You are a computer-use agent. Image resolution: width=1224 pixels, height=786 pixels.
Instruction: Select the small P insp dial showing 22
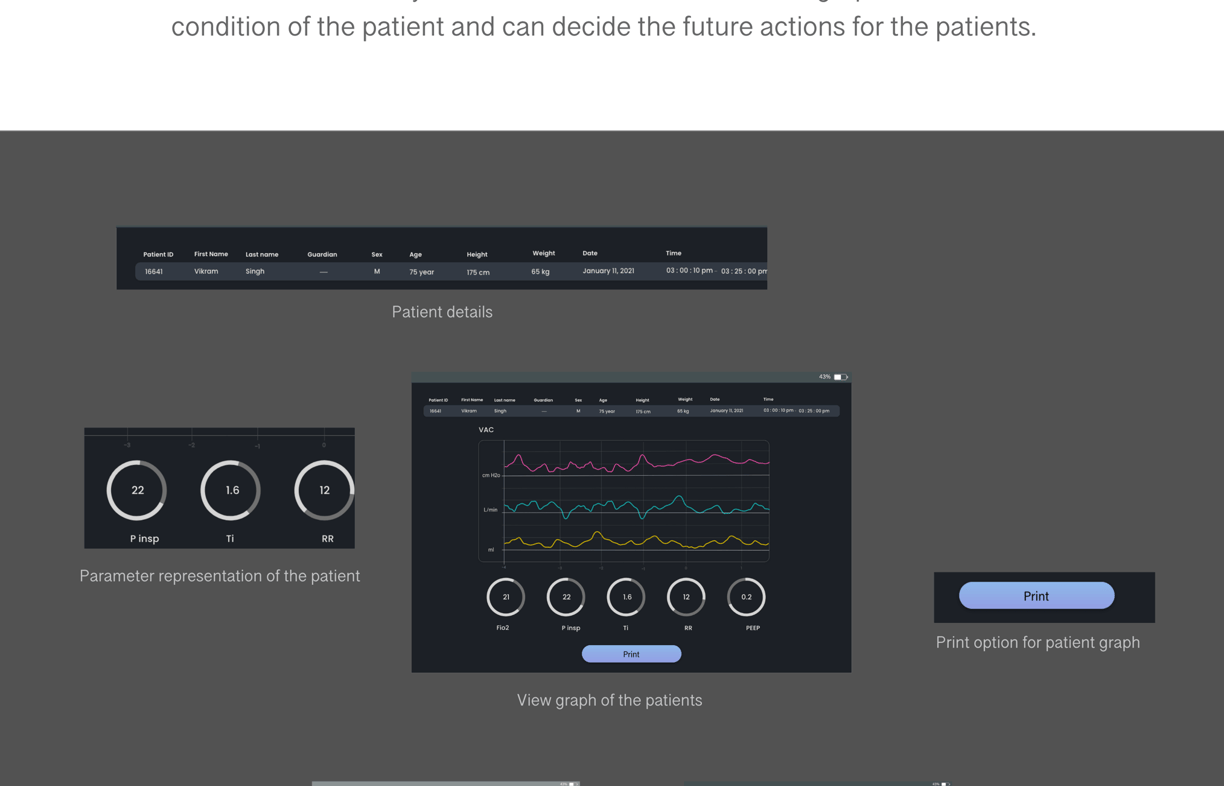pyautogui.click(x=566, y=597)
